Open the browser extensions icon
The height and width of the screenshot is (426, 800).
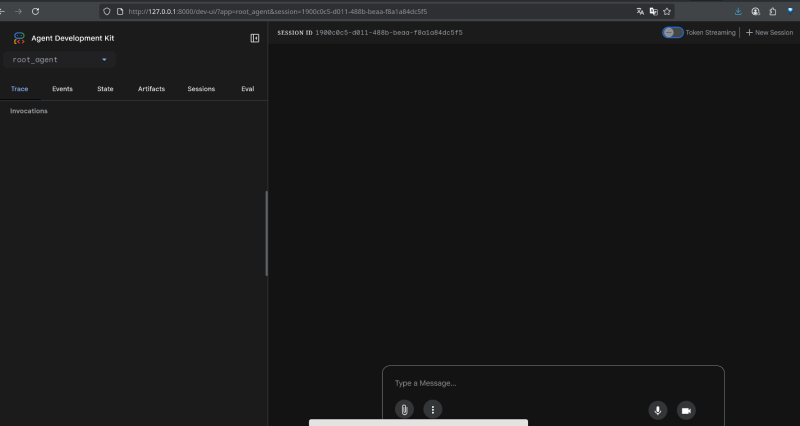pos(773,11)
